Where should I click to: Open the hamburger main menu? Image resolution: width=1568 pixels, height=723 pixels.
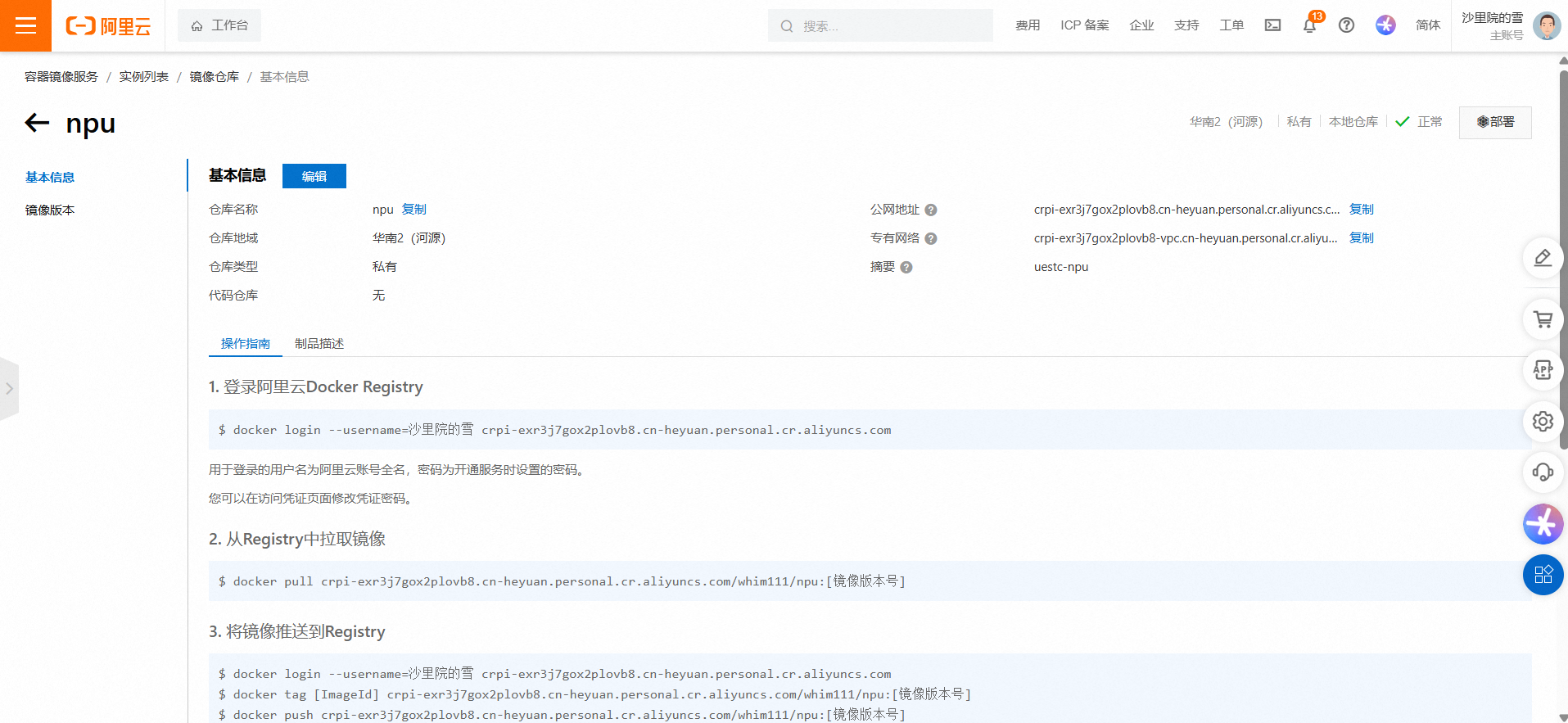25,25
